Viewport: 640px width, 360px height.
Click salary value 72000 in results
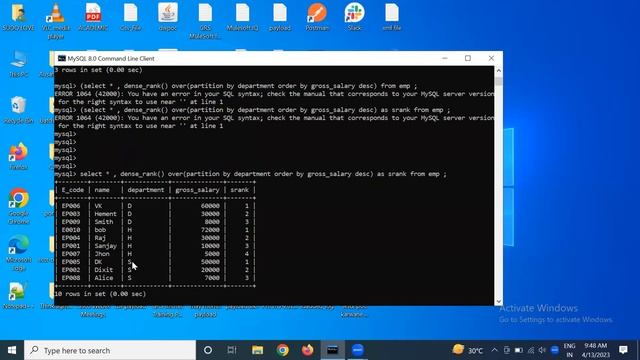[210, 230]
